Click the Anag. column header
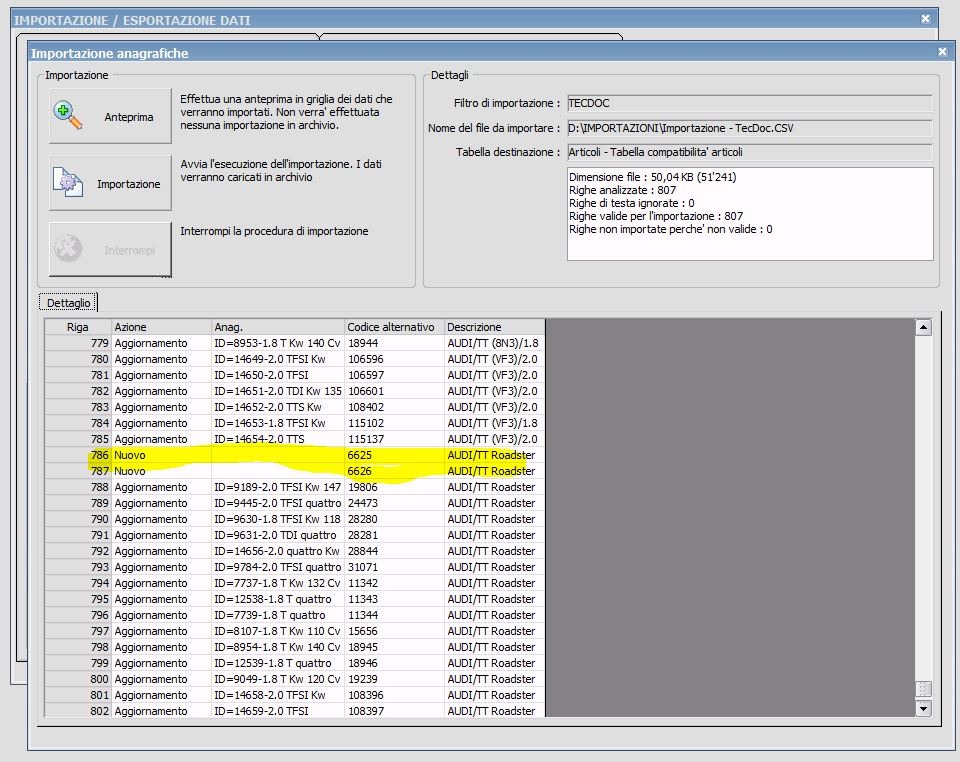This screenshot has width=960, height=762. coord(278,327)
